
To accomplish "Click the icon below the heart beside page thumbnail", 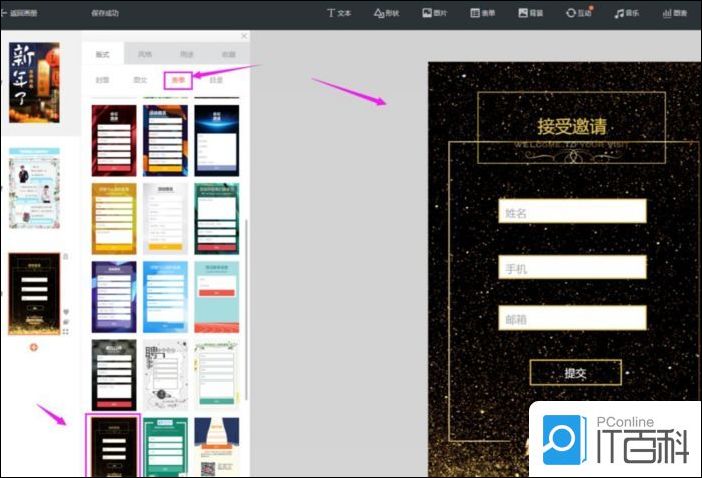I will coord(66,322).
